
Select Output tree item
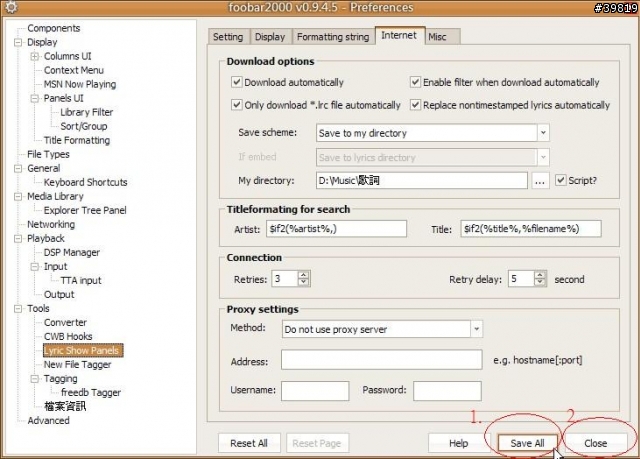point(59,295)
